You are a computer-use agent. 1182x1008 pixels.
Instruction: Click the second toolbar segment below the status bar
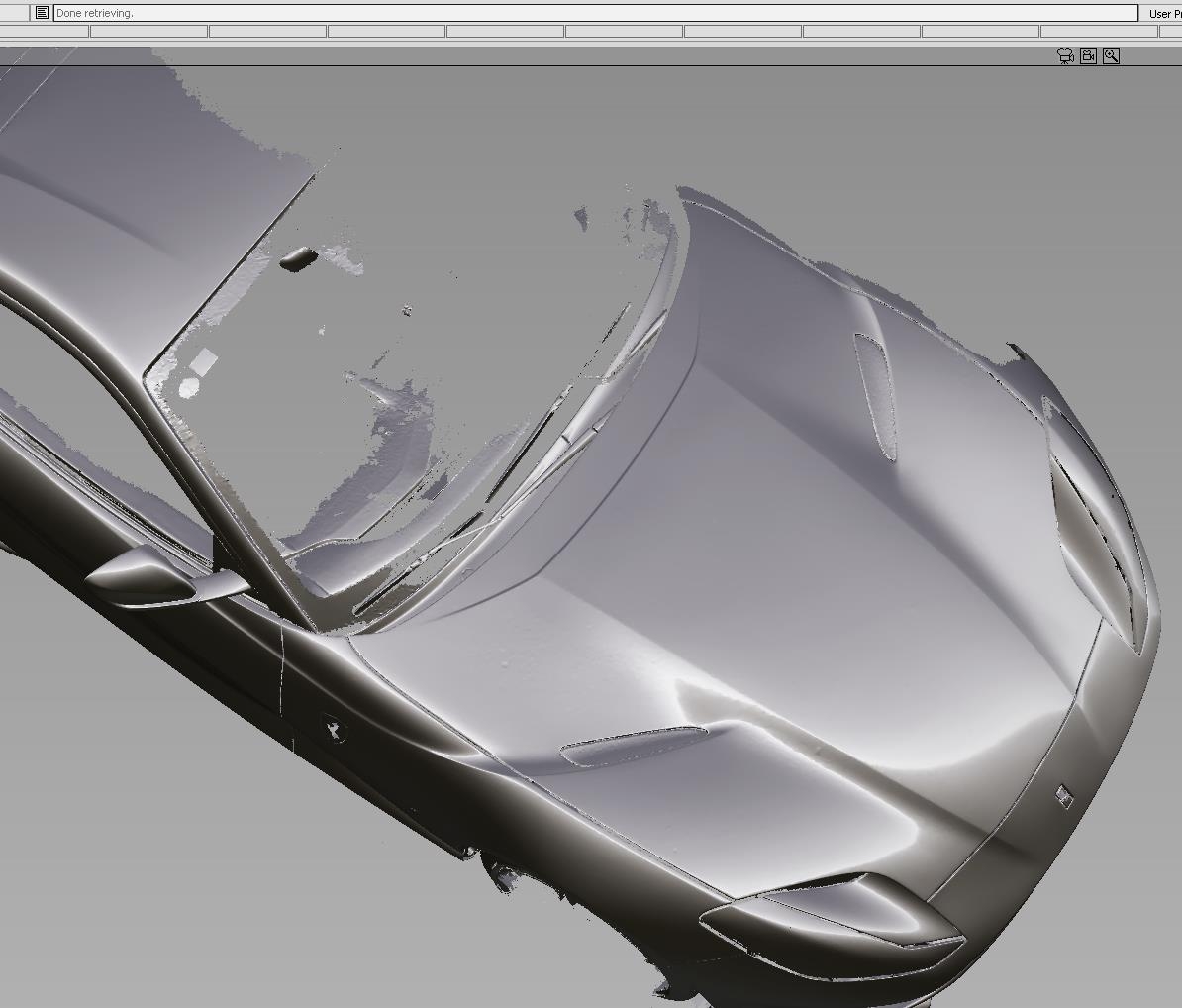pyautogui.click(x=148, y=31)
